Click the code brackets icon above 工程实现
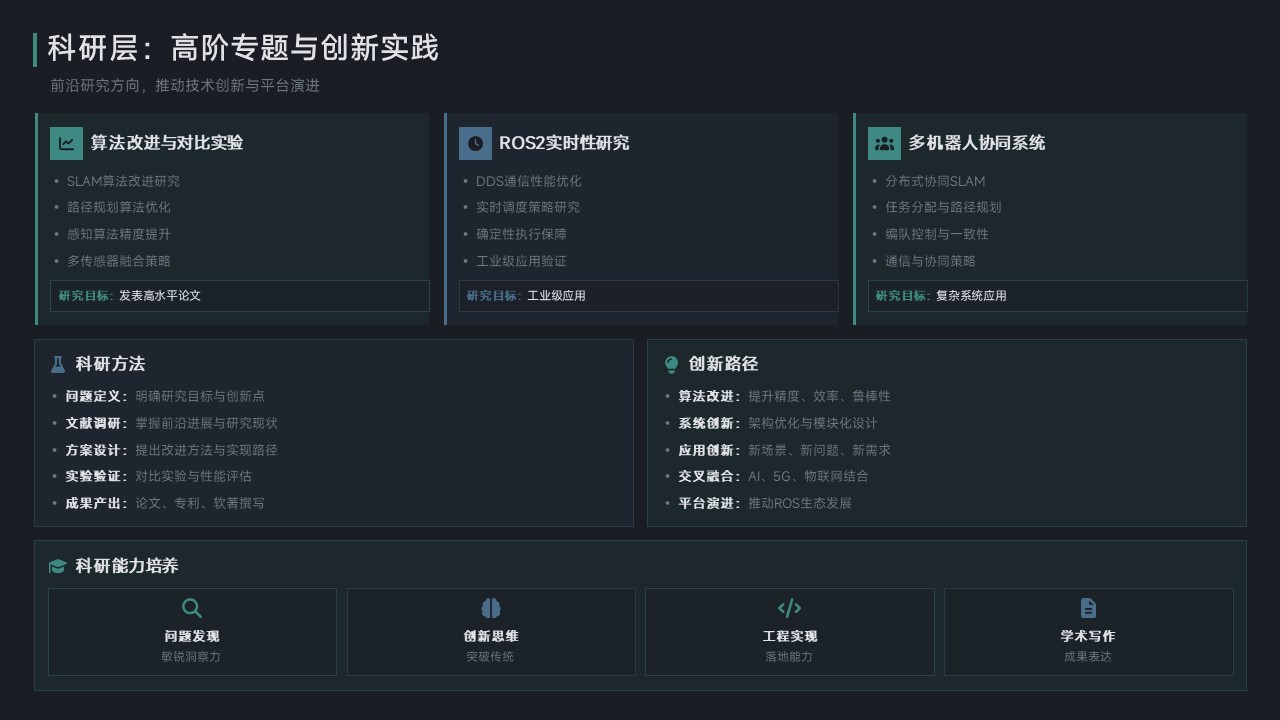This screenshot has width=1280, height=720. click(x=789, y=608)
